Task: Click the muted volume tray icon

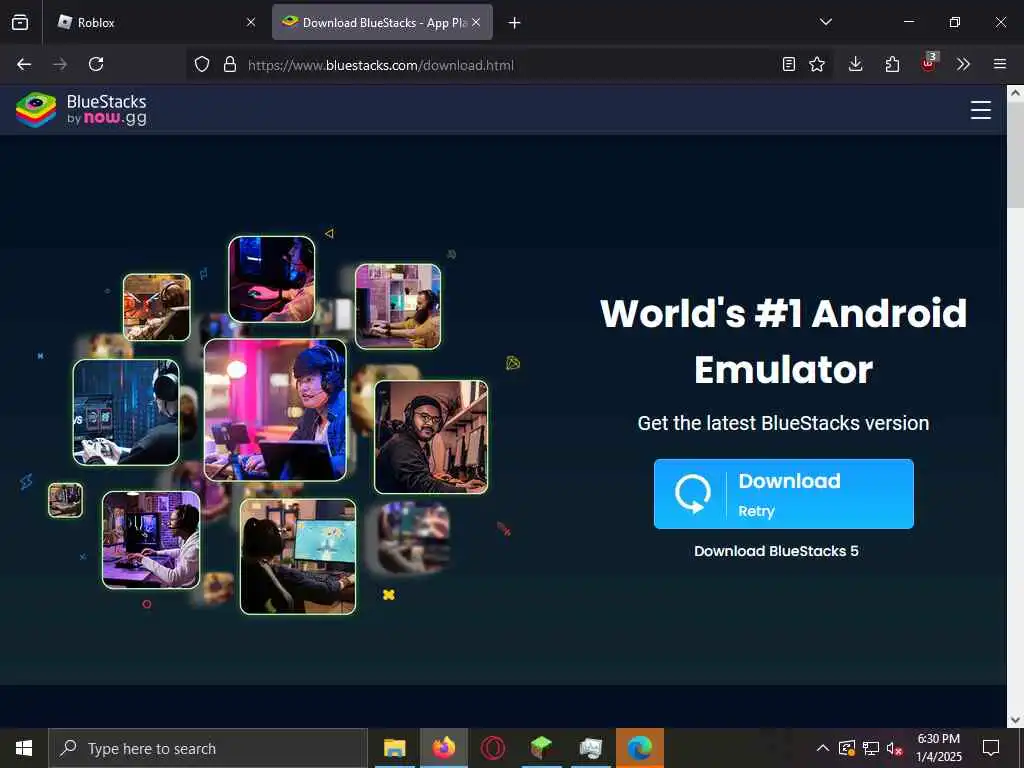Action: pyautogui.click(x=894, y=748)
